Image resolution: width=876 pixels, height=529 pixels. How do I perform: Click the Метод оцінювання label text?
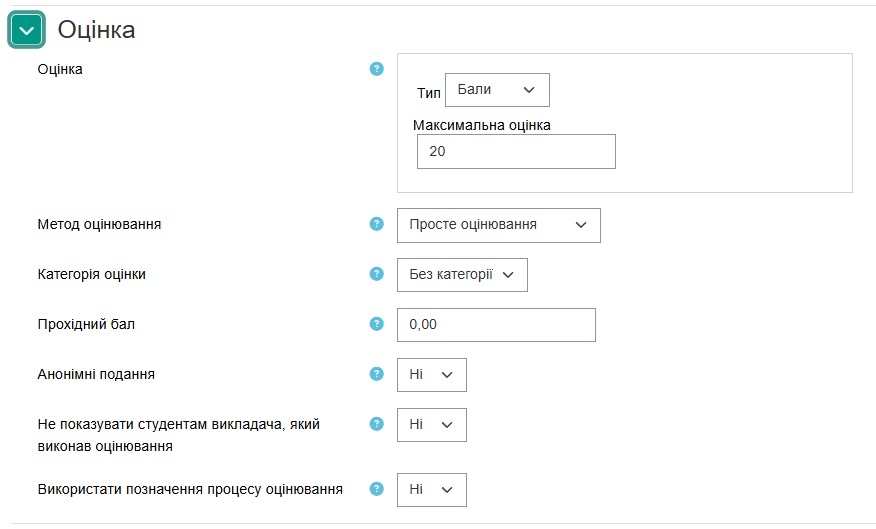99,224
